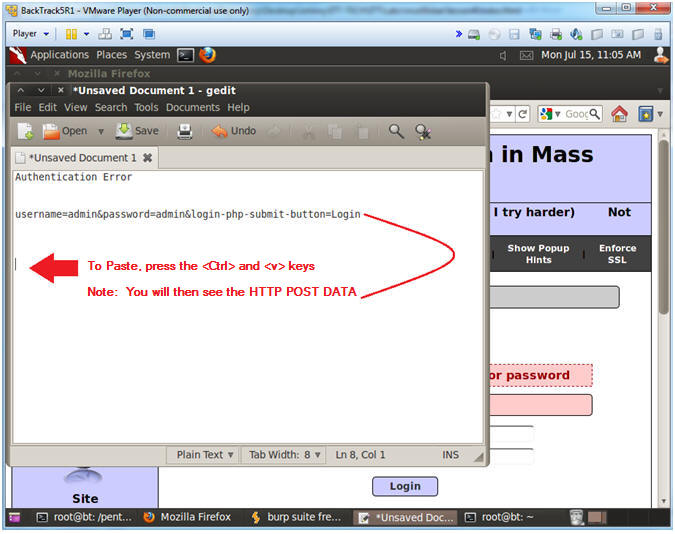
Task: Click the Open file button in gedit
Action: (x=65, y=131)
